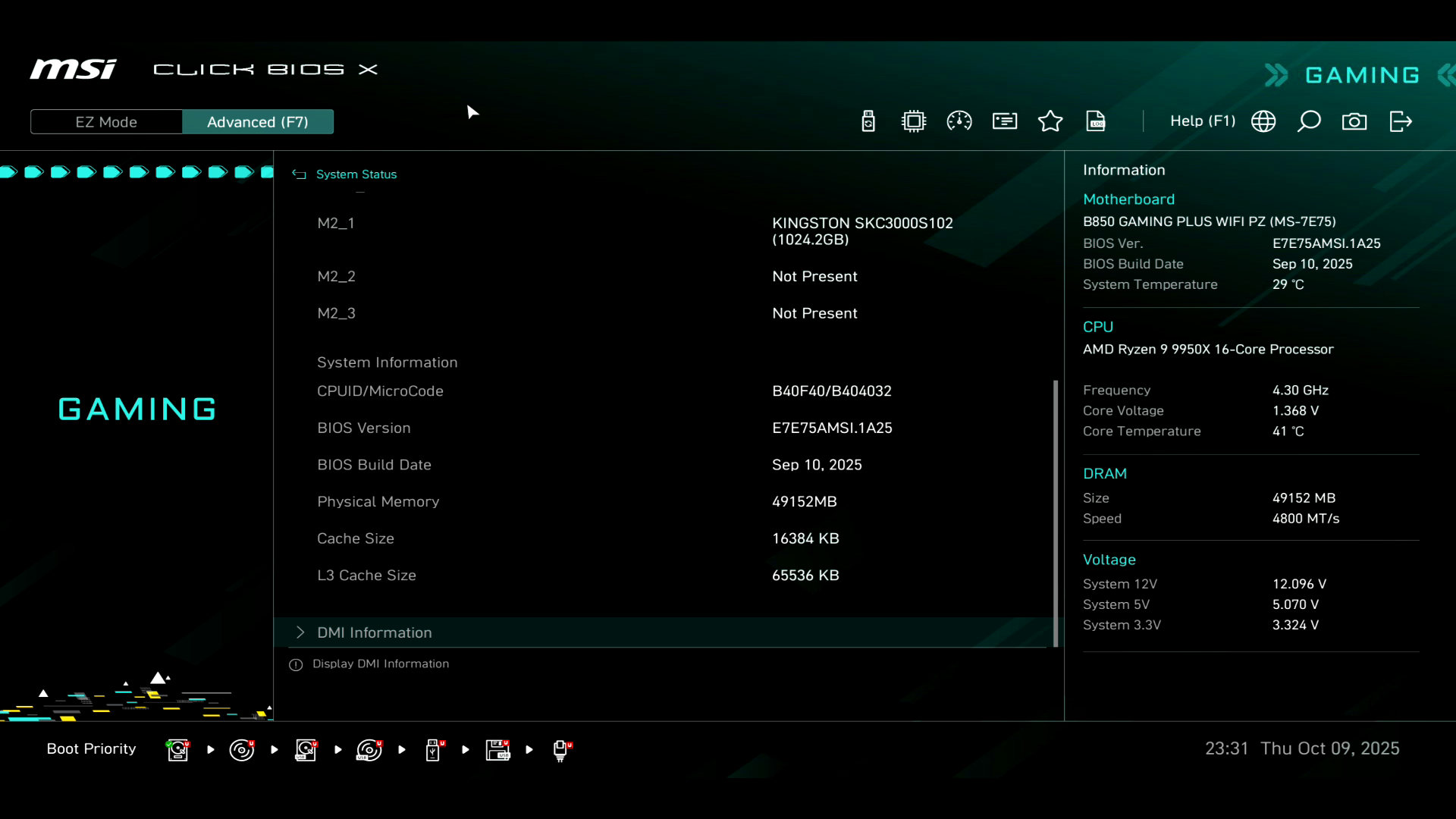Screen dimensions: 1456x819
Task: Click the hardware info card icon
Action: [x=1005, y=121]
